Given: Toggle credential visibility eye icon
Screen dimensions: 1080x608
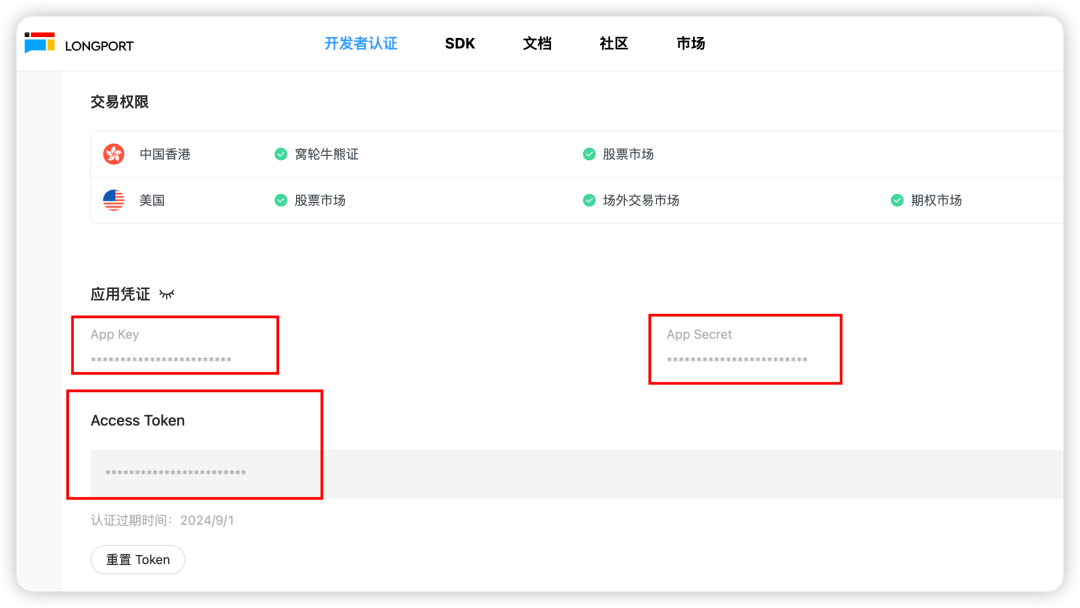Looking at the screenshot, I should pos(167,295).
